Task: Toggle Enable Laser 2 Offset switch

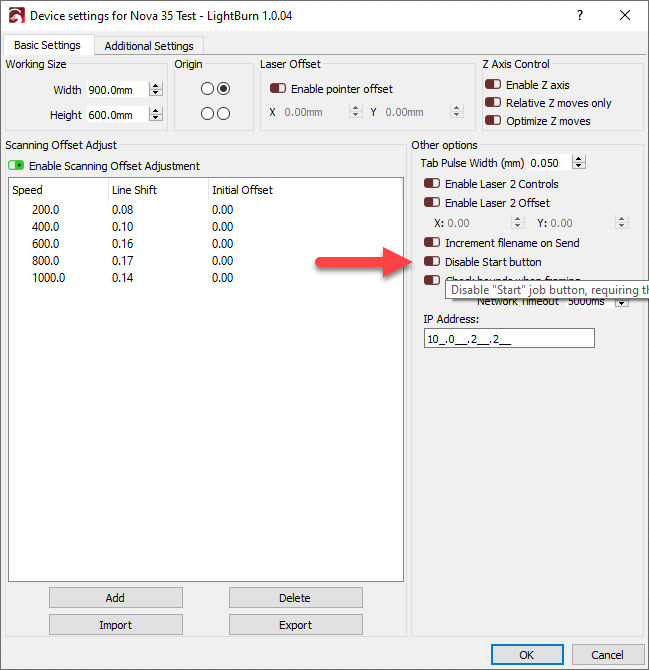Action: click(x=432, y=202)
